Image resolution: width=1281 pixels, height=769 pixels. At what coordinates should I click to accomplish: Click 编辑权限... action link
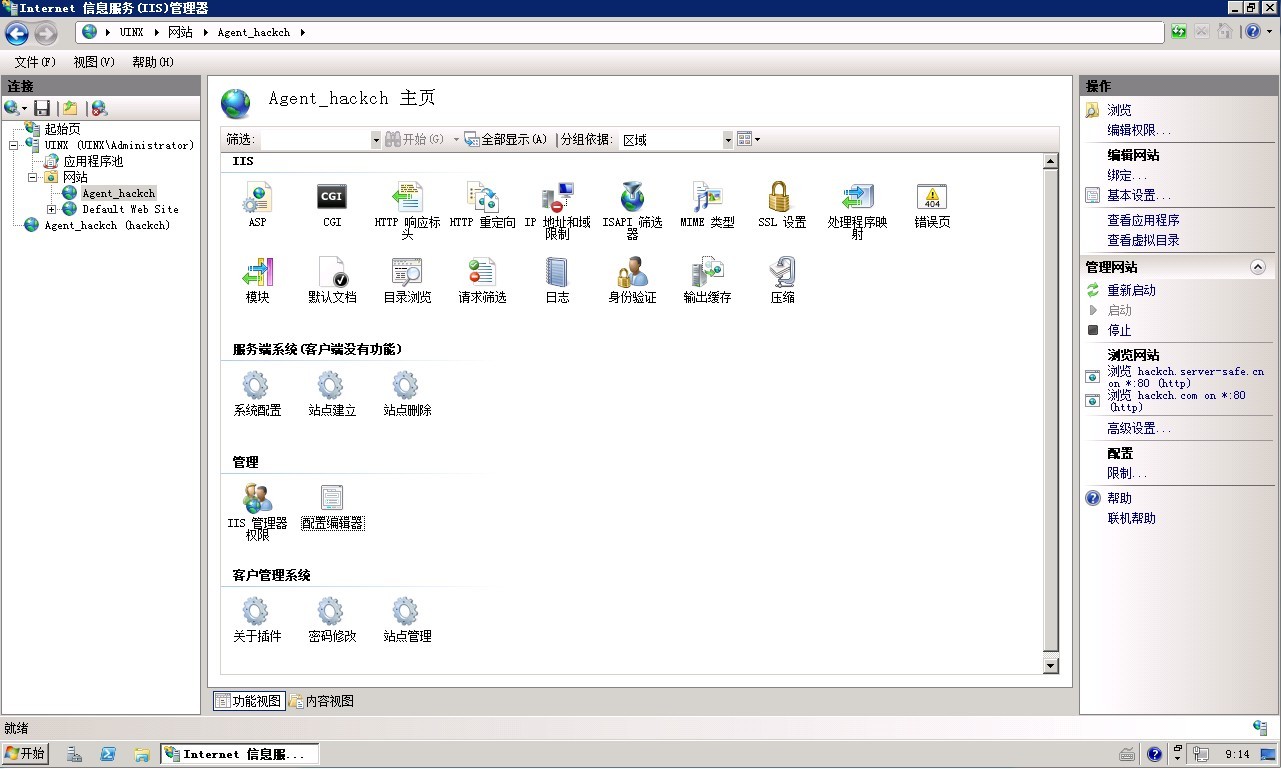click(1138, 130)
